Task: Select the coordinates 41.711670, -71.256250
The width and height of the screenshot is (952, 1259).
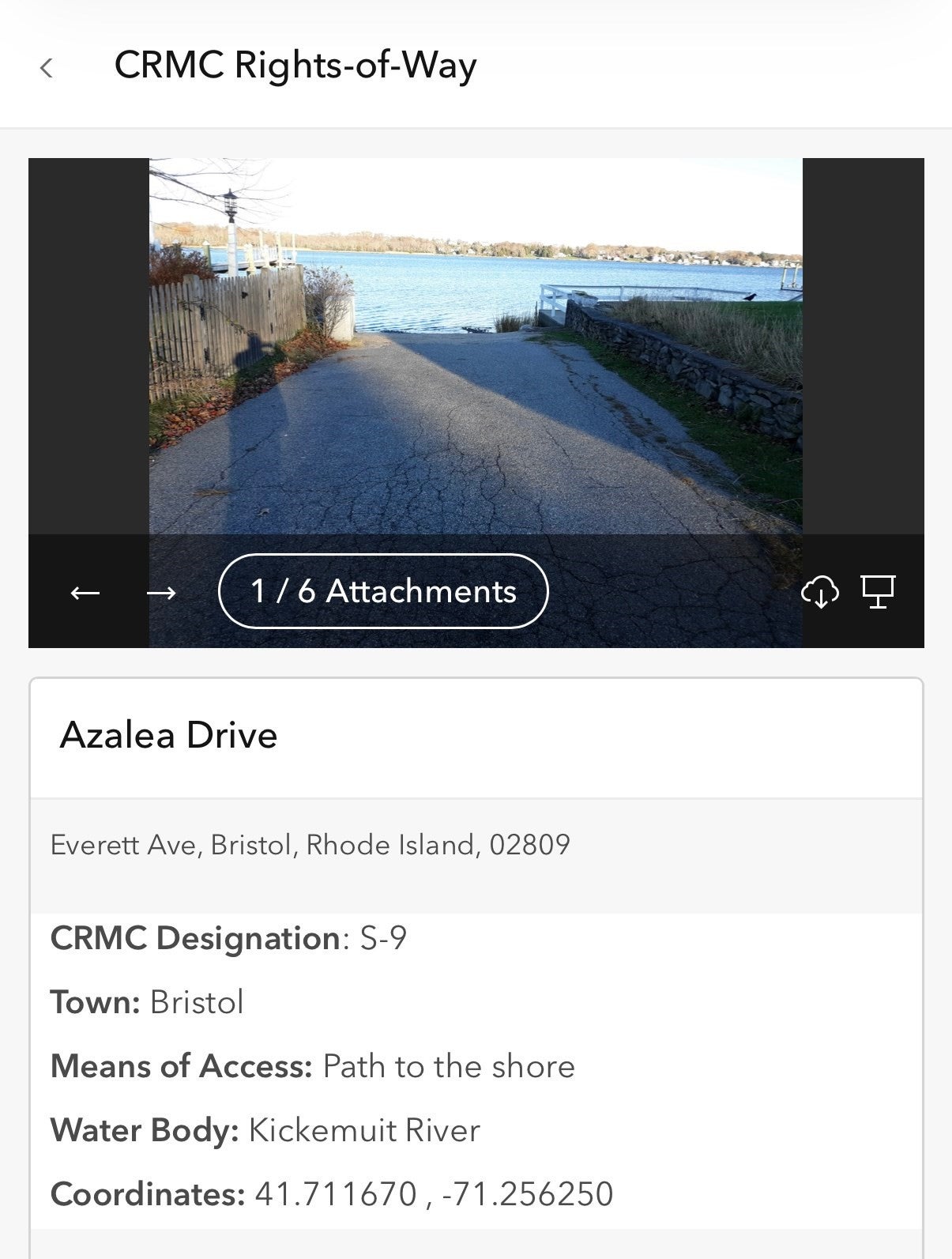Action: click(434, 1194)
